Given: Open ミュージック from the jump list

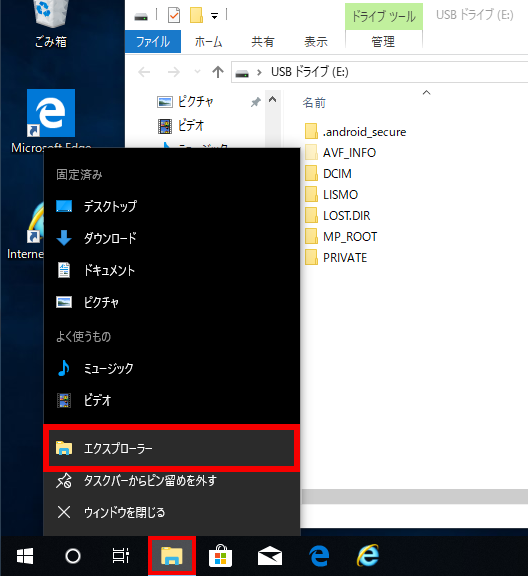Looking at the screenshot, I should (172, 368).
